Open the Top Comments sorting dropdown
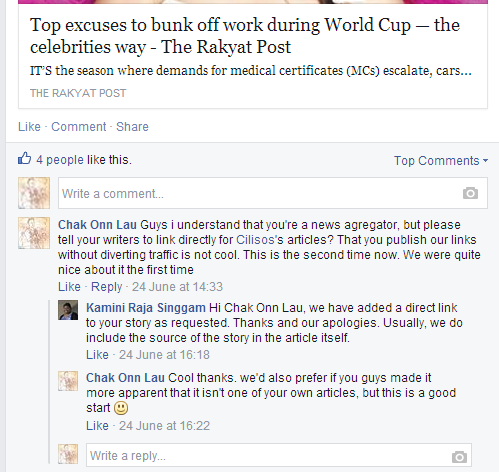Image resolution: width=499 pixels, height=472 pixels. coord(441,161)
